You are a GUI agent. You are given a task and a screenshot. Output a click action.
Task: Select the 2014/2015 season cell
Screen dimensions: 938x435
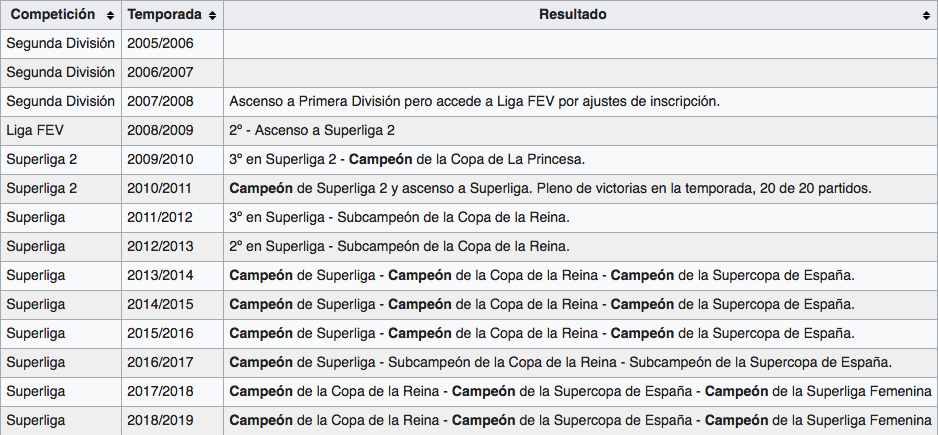[160, 305]
